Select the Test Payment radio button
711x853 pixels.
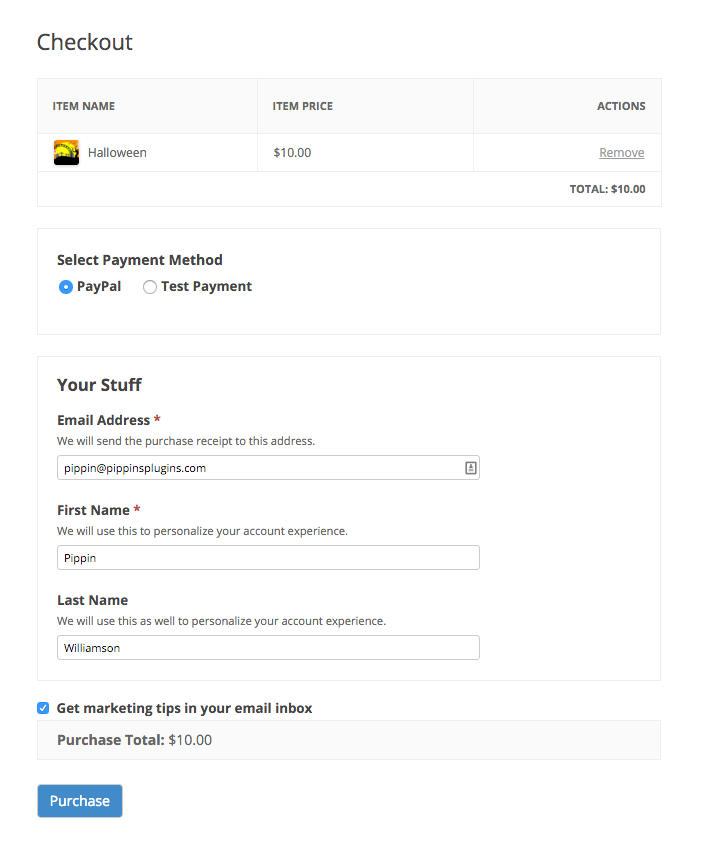(150, 287)
